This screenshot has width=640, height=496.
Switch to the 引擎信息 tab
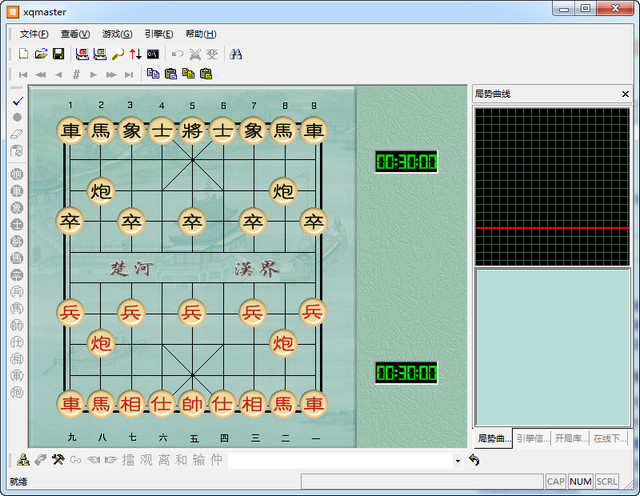point(532,438)
